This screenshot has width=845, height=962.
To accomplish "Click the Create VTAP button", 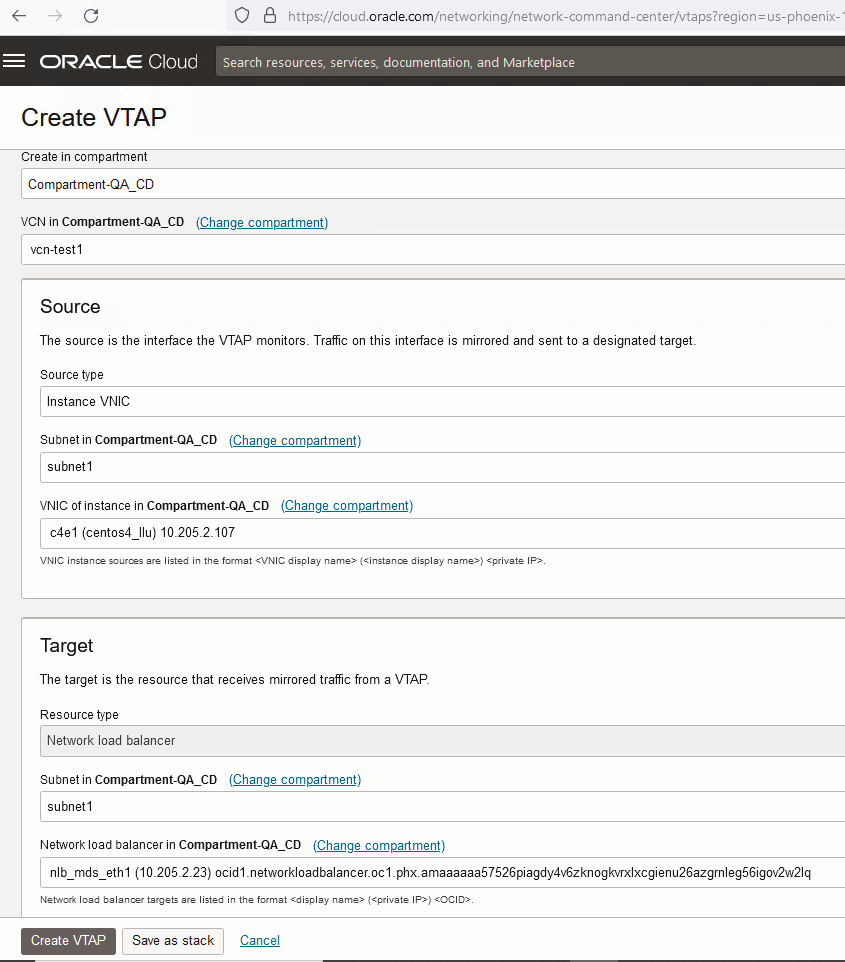I will [x=68, y=941].
